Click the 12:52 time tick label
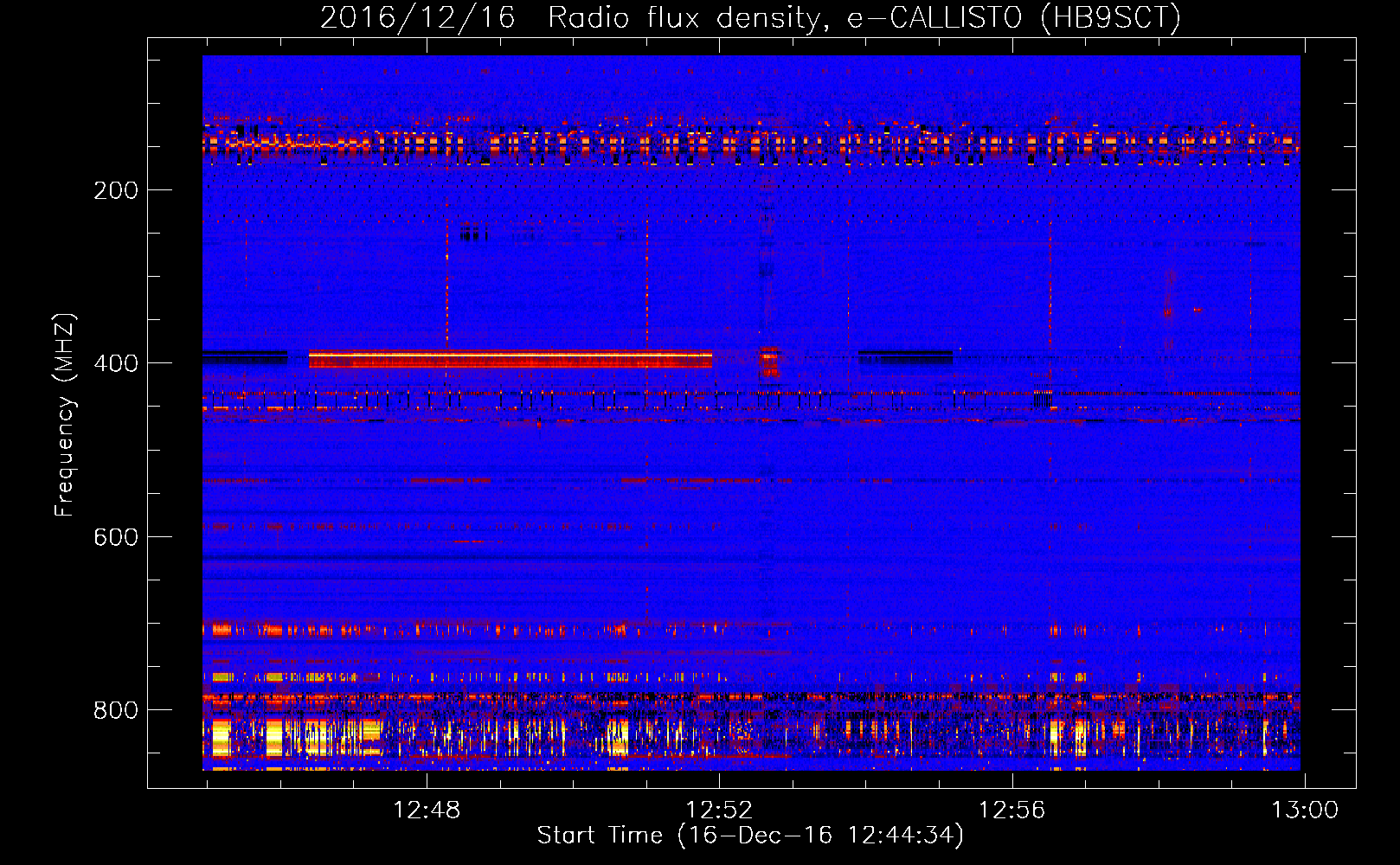 pos(719,811)
